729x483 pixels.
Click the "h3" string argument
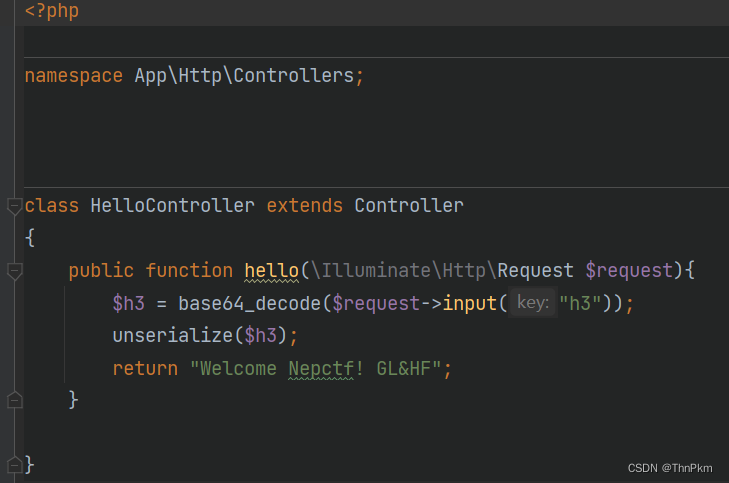(580, 303)
